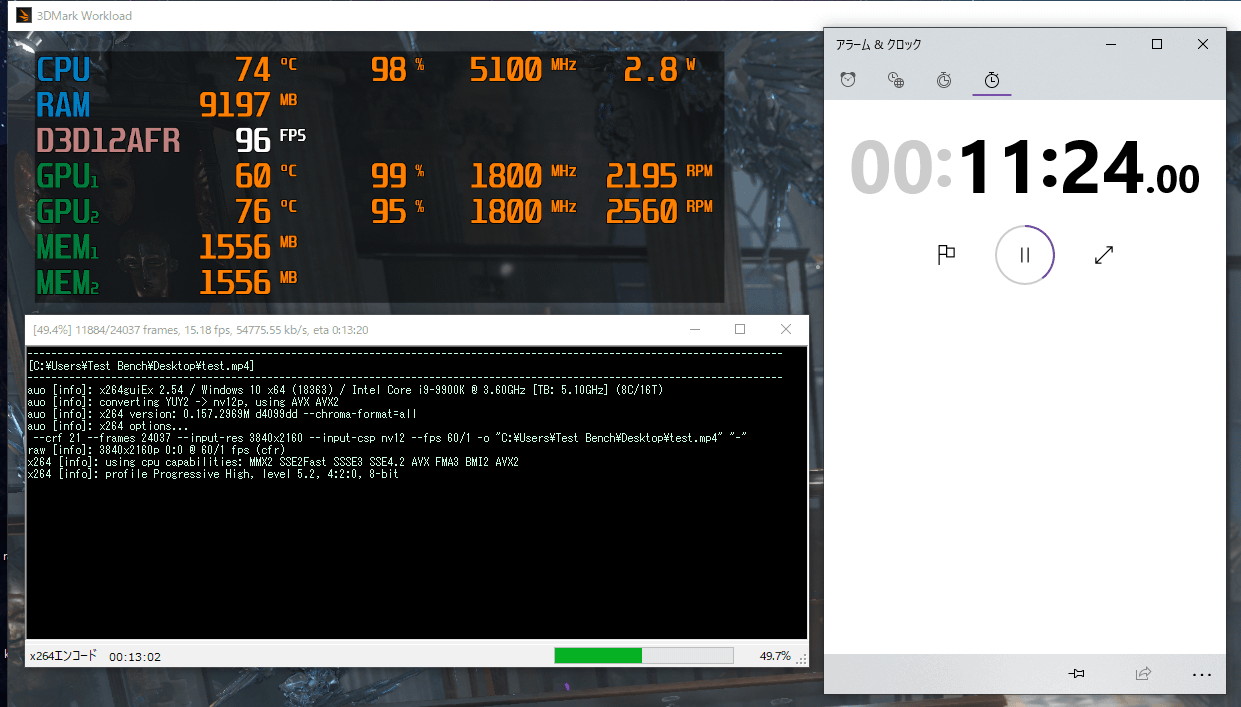Click the MEM2 label in the overlay
Screen dimensions: 1241x707
68,282
